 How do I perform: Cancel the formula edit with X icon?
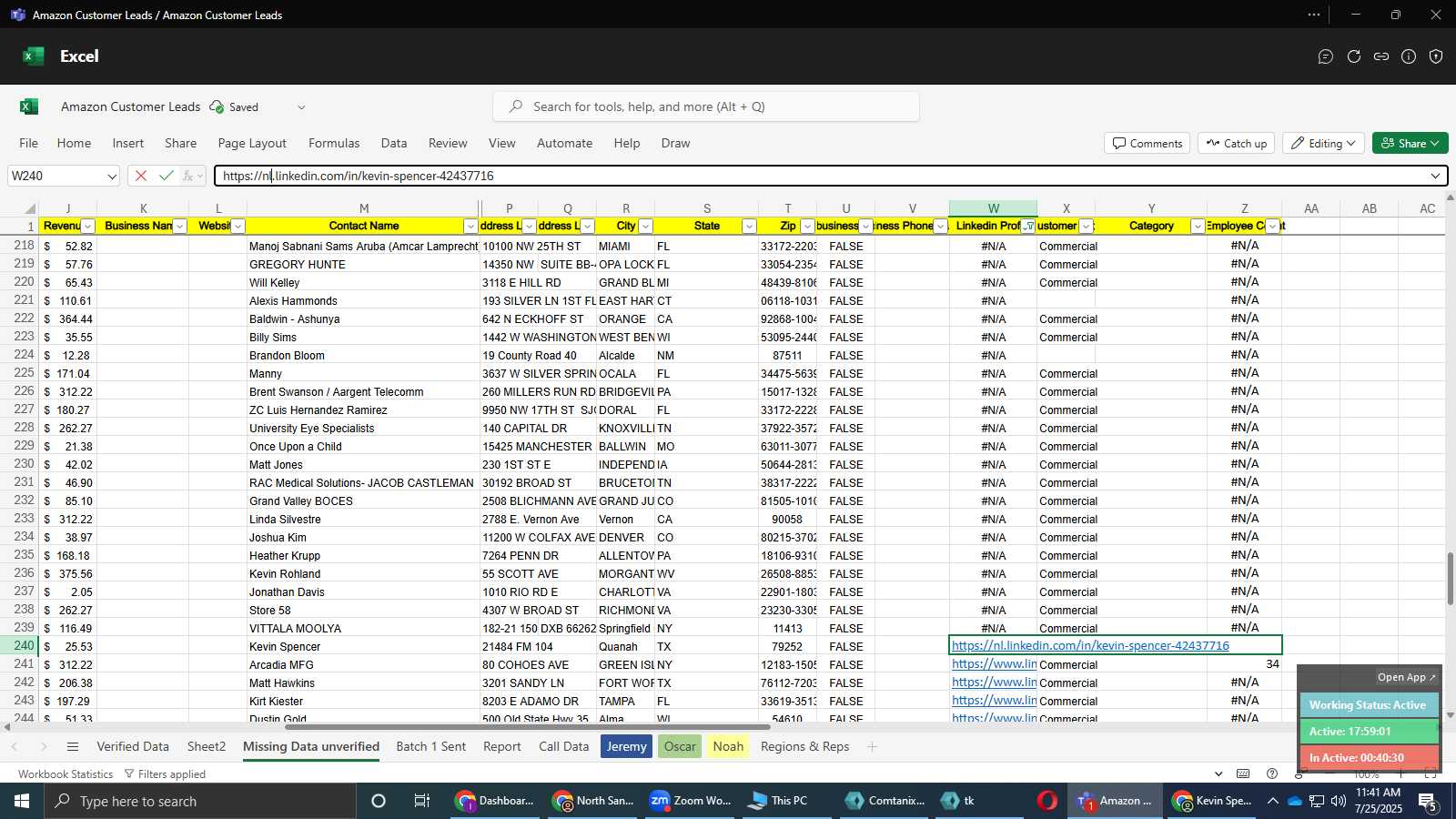click(x=140, y=176)
